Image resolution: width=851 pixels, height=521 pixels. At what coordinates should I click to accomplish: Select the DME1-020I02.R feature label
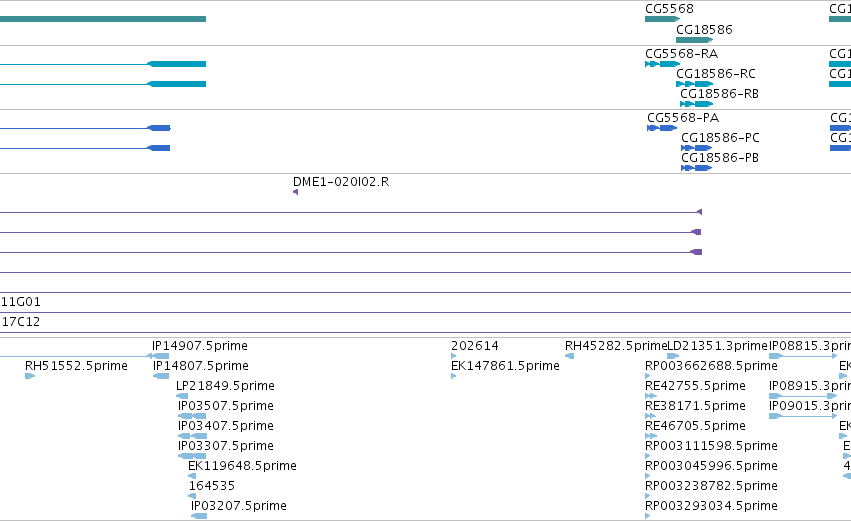341,182
